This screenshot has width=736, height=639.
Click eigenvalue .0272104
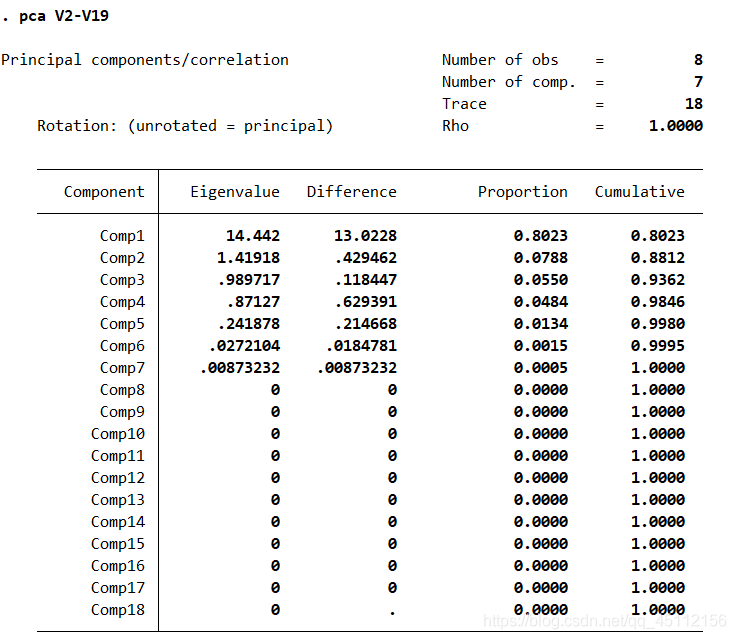(245, 346)
